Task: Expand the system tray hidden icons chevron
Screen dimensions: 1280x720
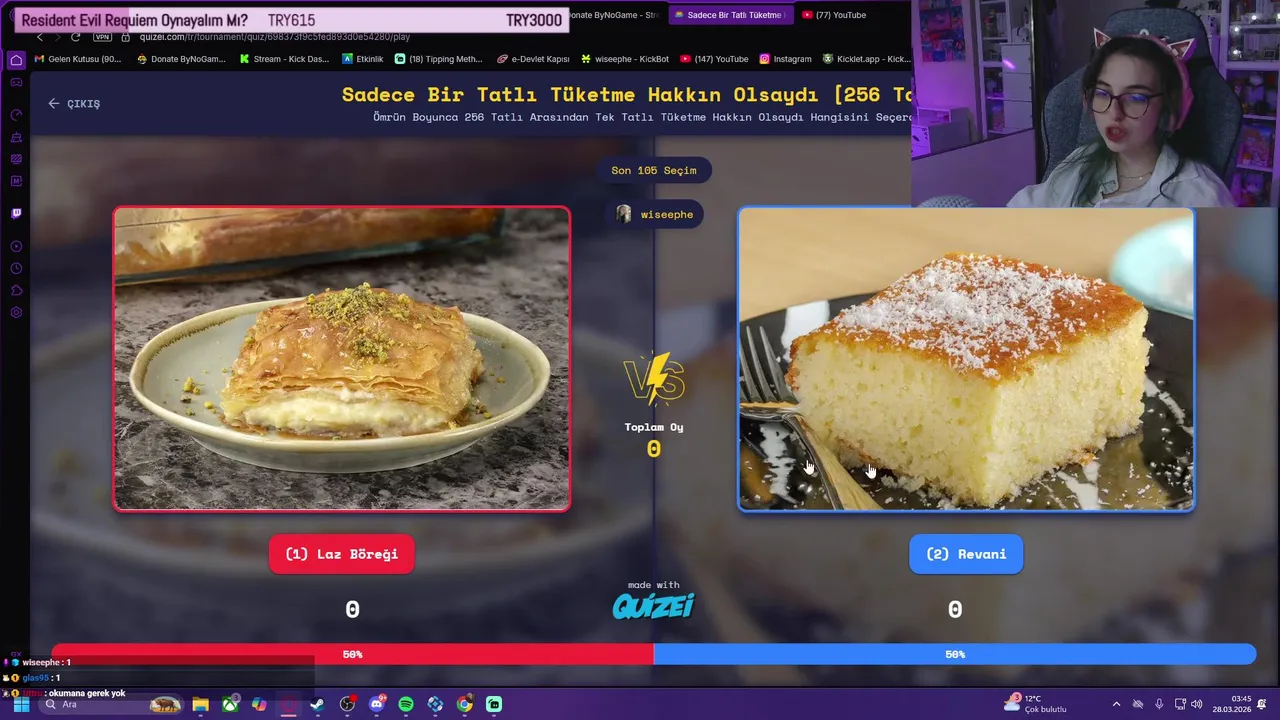Action: coord(1117,704)
